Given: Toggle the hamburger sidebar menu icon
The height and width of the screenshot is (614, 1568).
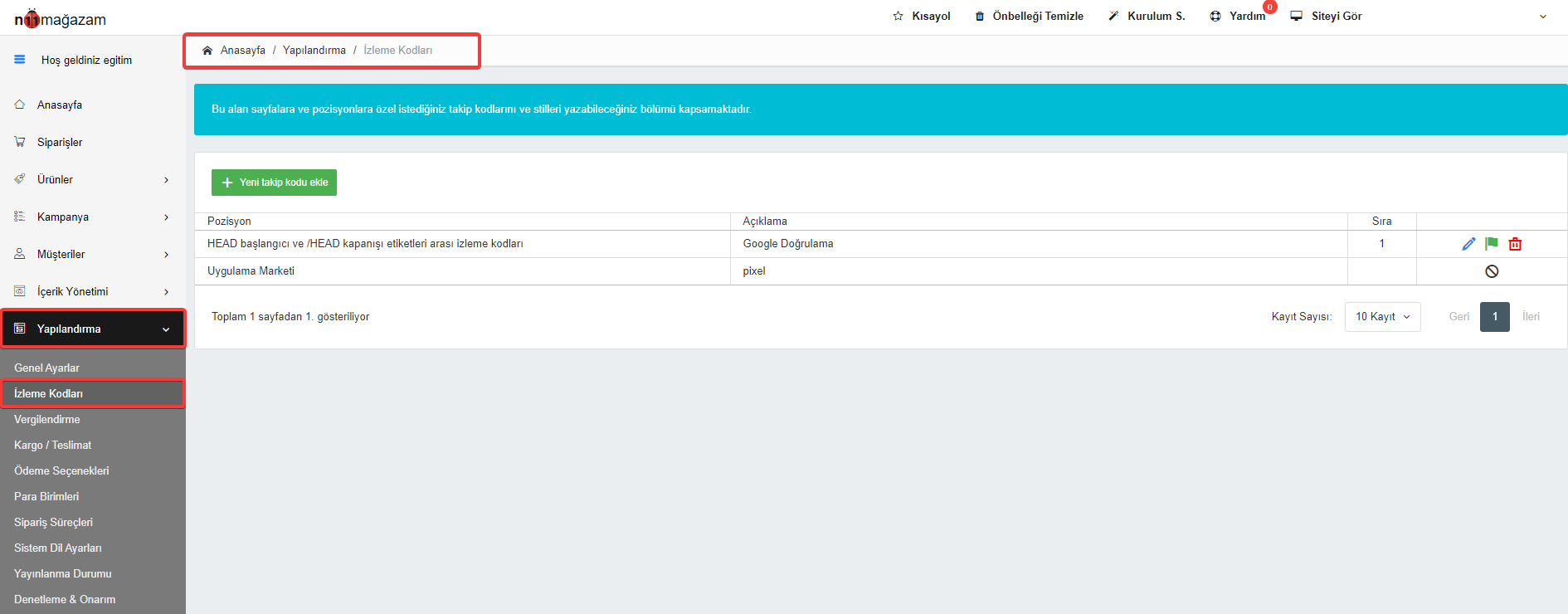Looking at the screenshot, I should coord(20,60).
